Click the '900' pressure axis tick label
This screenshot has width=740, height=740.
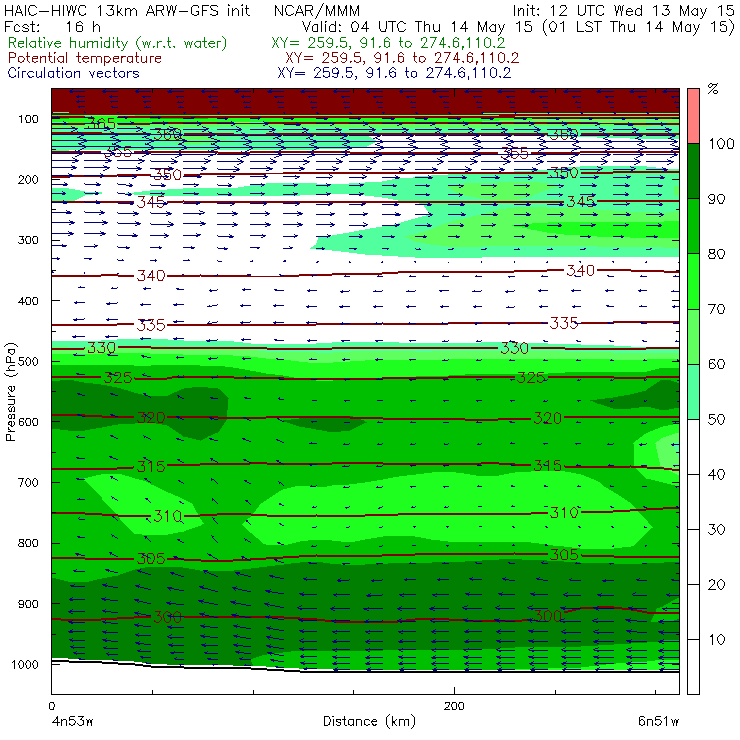click(x=28, y=604)
